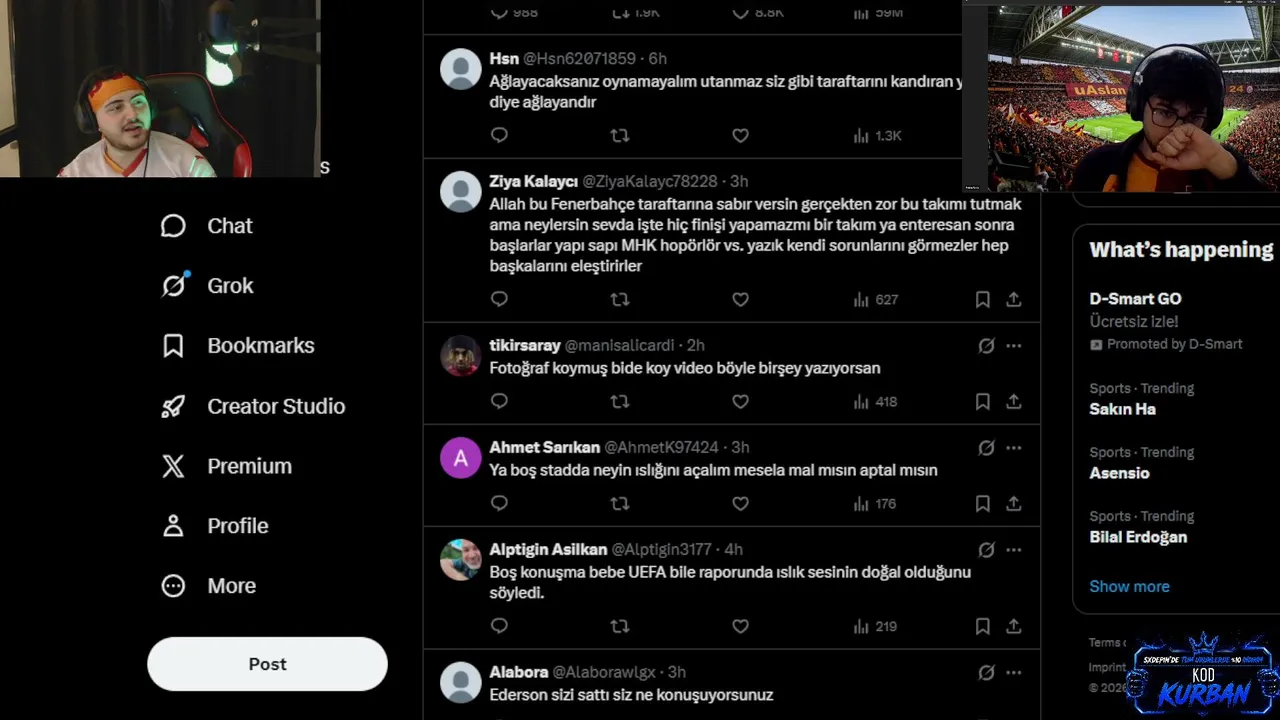Viewport: 1280px width, 720px height.
Task: Show more trending topics
Action: (x=1129, y=586)
